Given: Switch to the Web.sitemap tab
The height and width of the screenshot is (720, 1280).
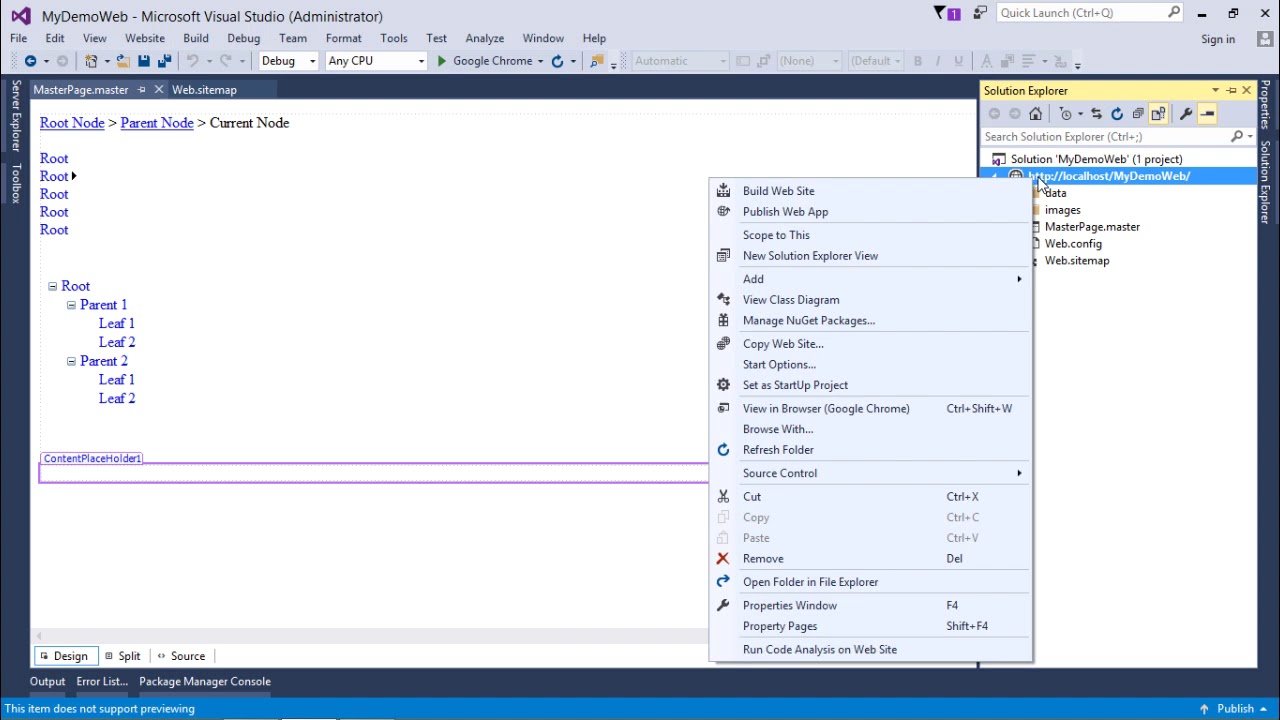Looking at the screenshot, I should point(204,90).
